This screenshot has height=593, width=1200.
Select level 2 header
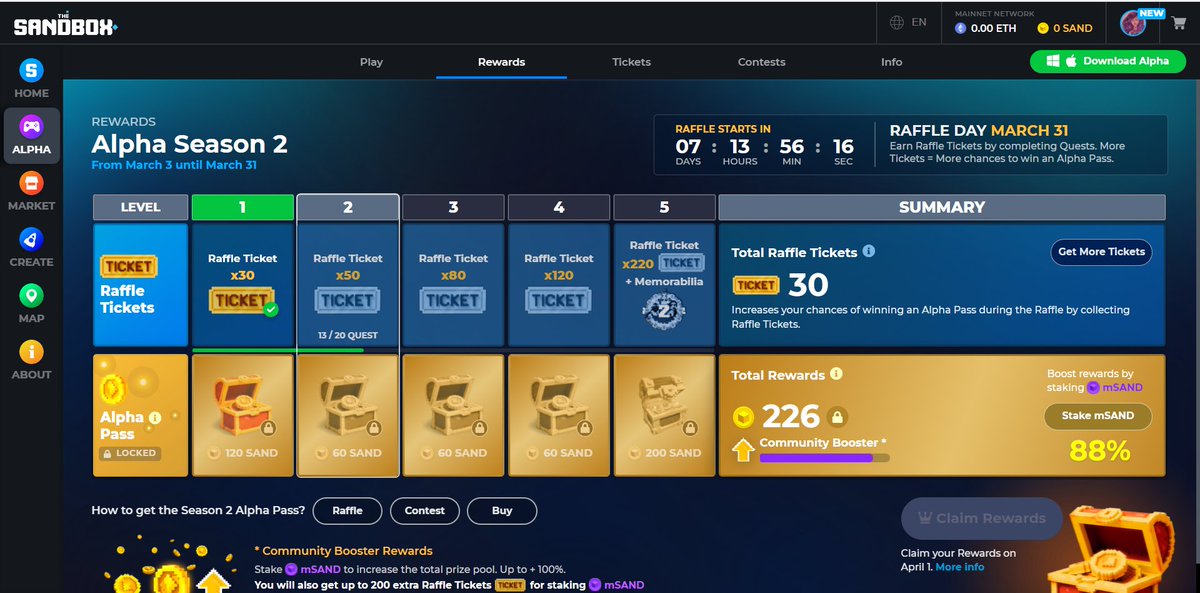tap(347, 207)
